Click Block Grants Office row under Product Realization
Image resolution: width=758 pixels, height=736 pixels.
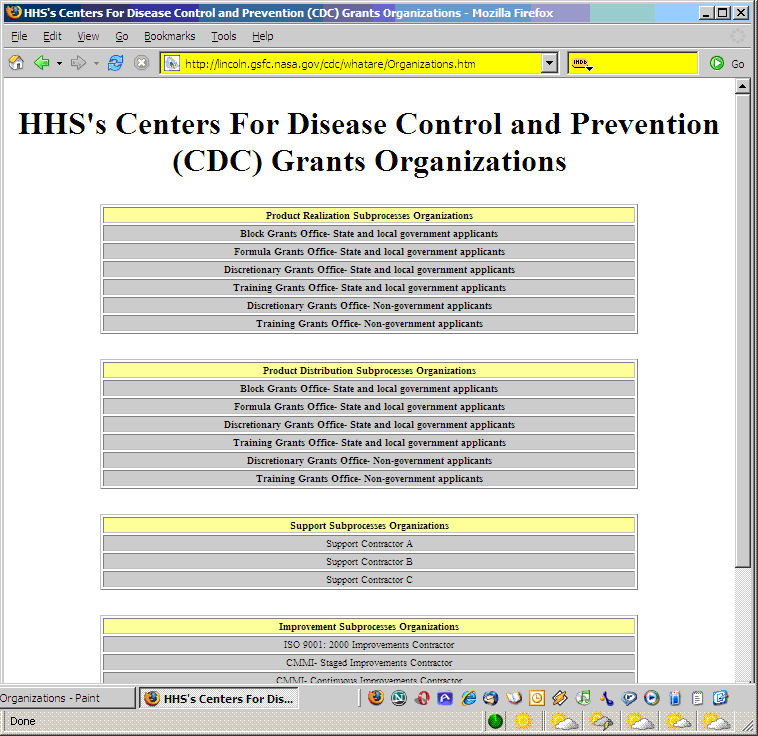[x=369, y=234]
